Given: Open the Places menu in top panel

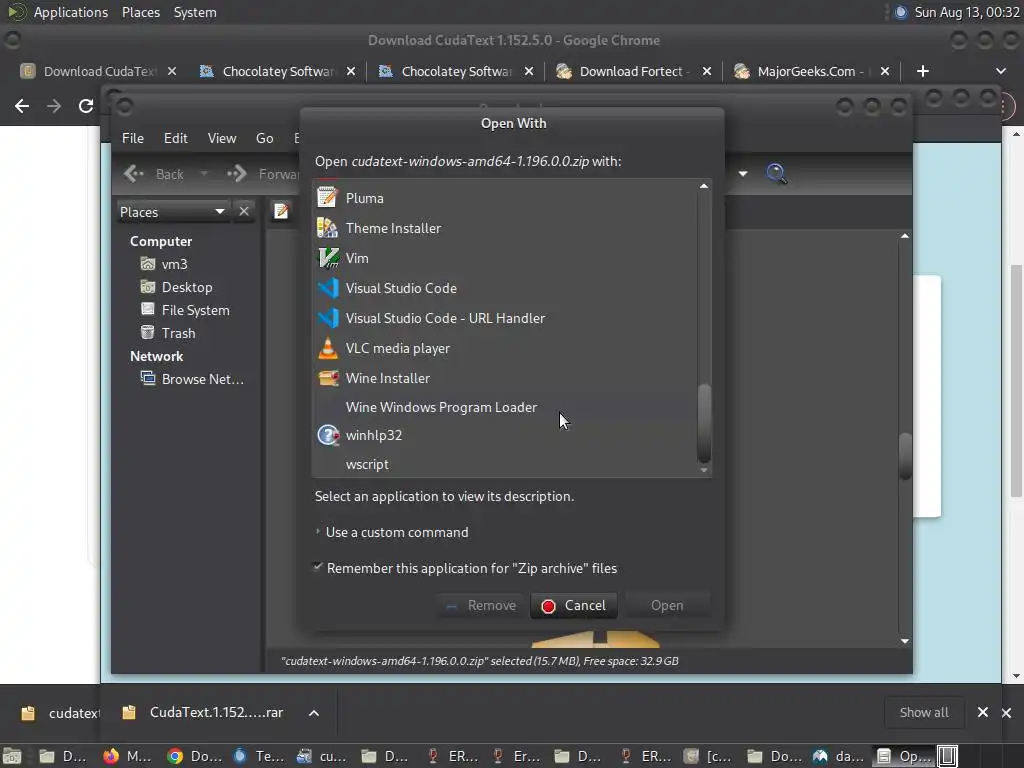Looking at the screenshot, I should [x=141, y=12].
